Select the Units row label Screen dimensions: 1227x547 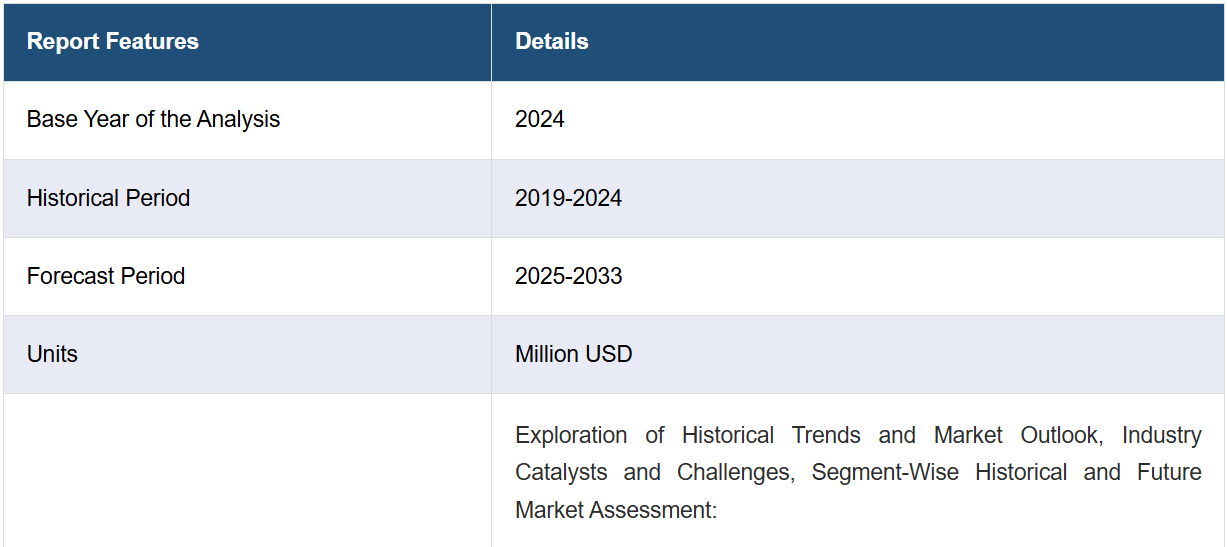(x=52, y=354)
